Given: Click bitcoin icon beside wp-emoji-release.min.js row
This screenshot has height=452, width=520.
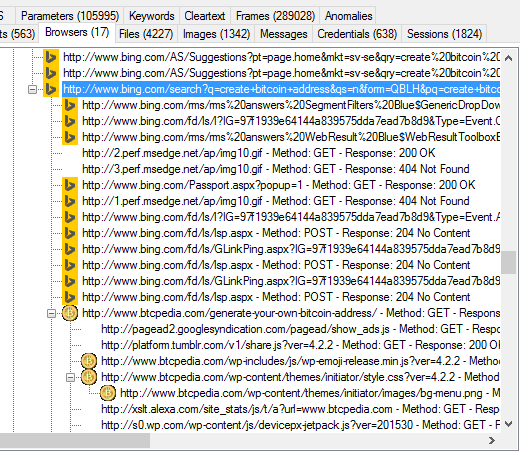Looking at the screenshot, I should click(89, 361).
